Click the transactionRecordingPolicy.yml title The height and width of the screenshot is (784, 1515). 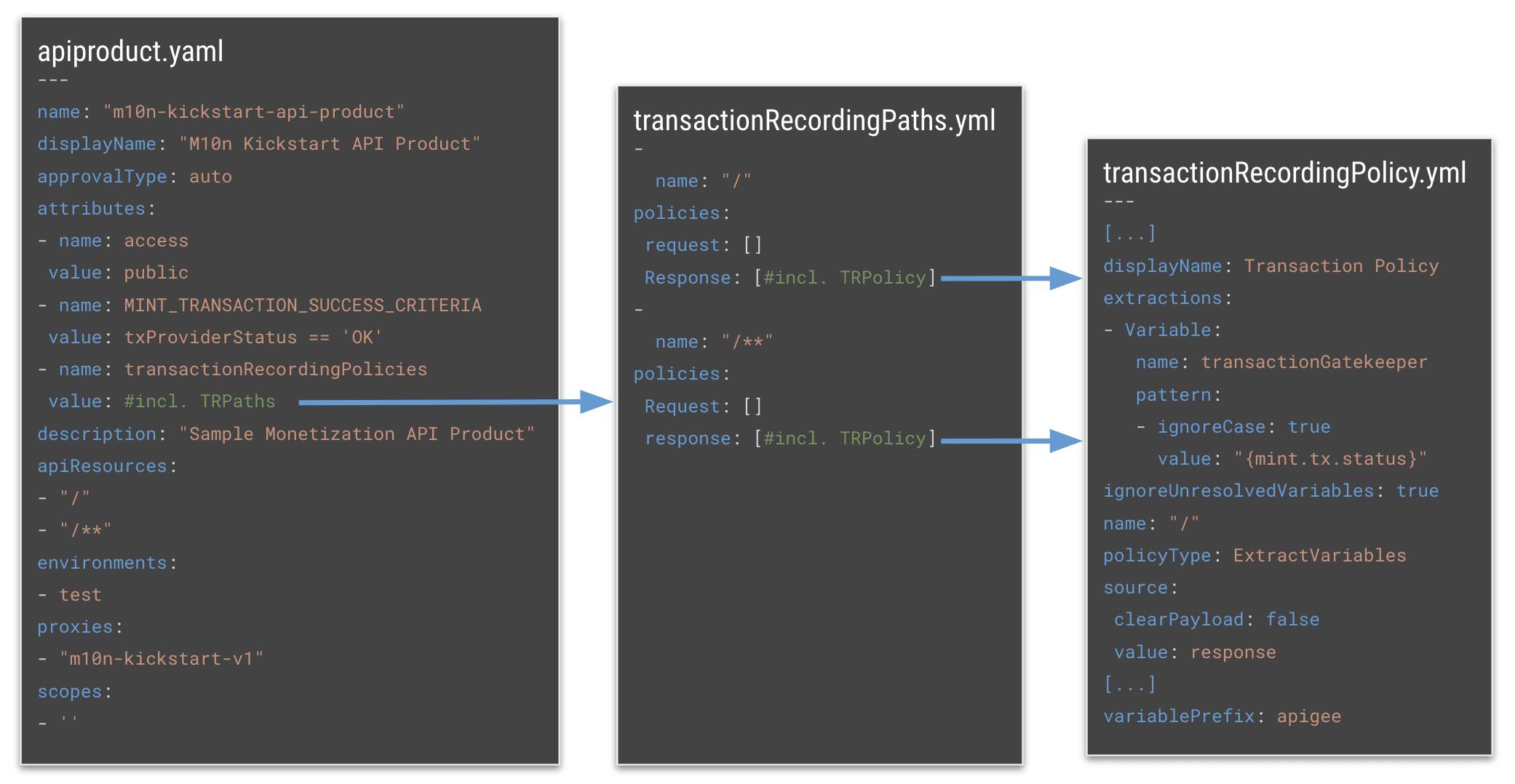(x=1284, y=173)
